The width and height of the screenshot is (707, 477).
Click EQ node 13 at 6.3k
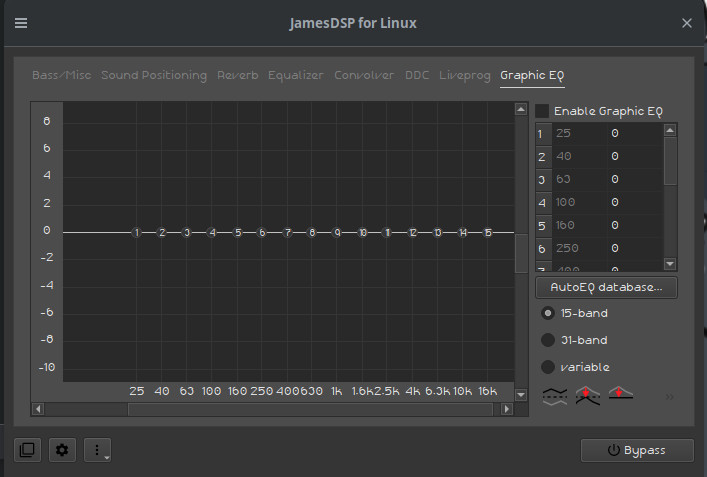tap(437, 233)
